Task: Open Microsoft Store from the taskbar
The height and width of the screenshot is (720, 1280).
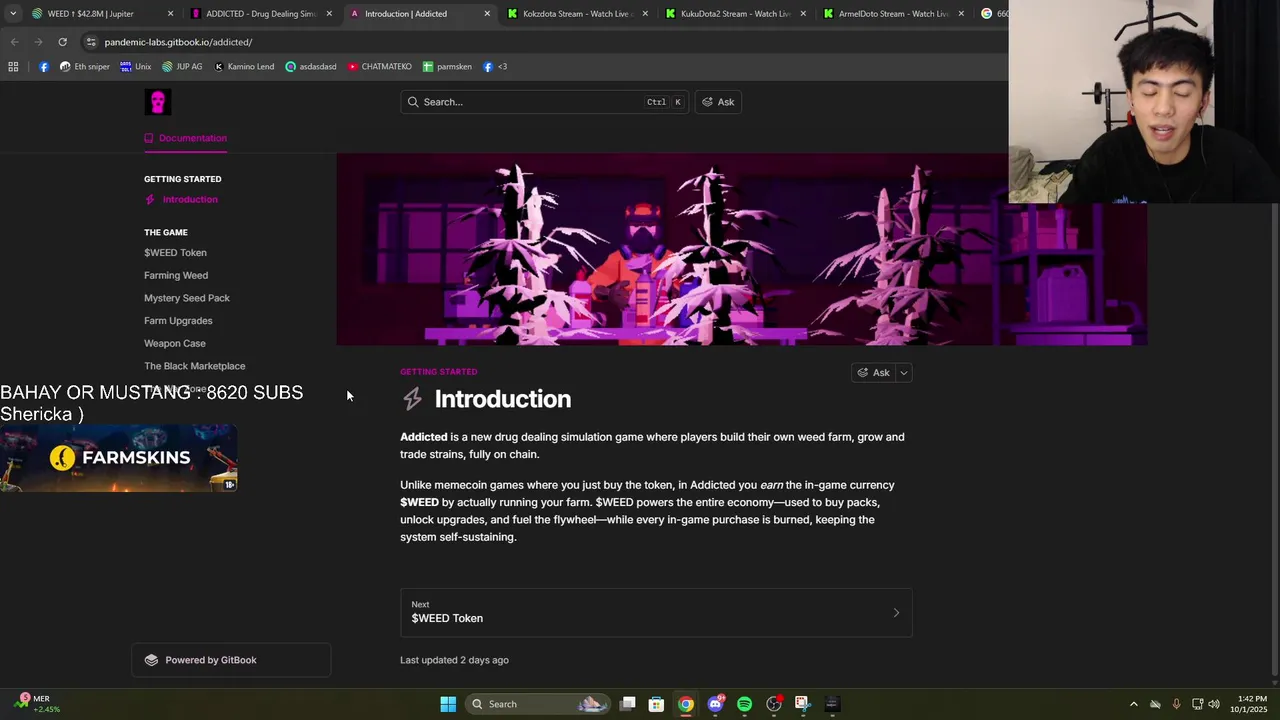Action: click(x=656, y=704)
